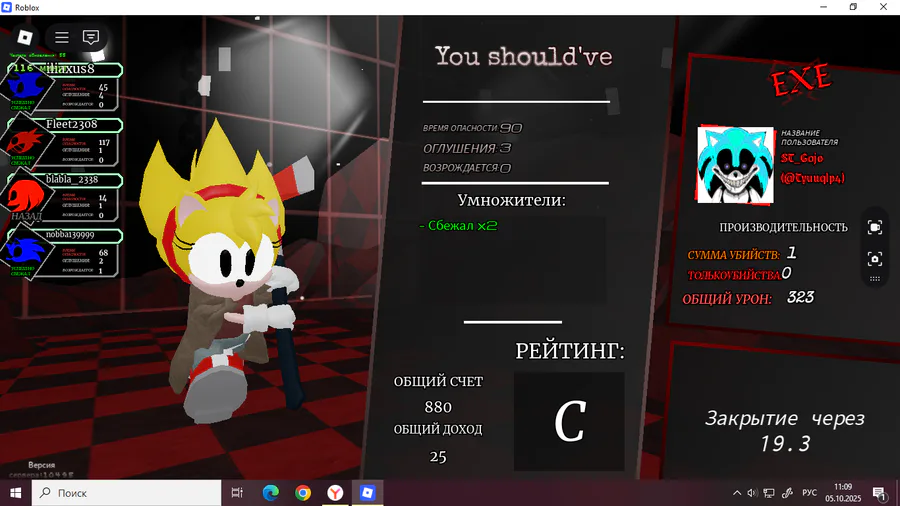Image resolution: width=900 pixels, height=506 pixels.
Task: Open network settings tray icon
Action: (769, 493)
